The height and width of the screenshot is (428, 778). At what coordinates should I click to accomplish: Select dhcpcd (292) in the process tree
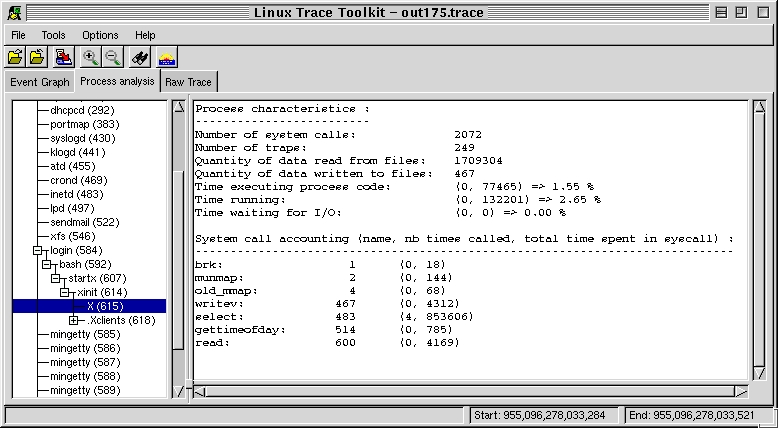pos(82,110)
